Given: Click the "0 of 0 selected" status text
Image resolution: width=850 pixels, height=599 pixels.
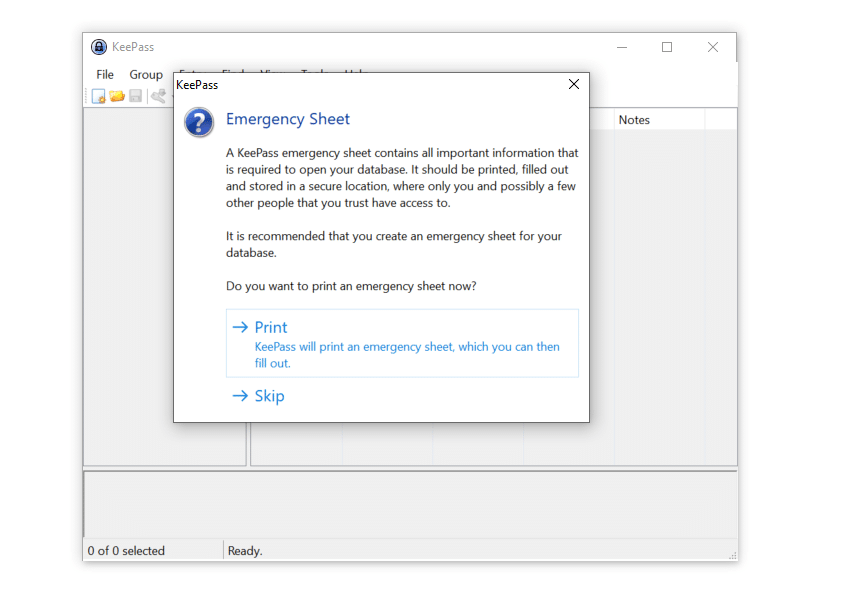Looking at the screenshot, I should point(126,551).
